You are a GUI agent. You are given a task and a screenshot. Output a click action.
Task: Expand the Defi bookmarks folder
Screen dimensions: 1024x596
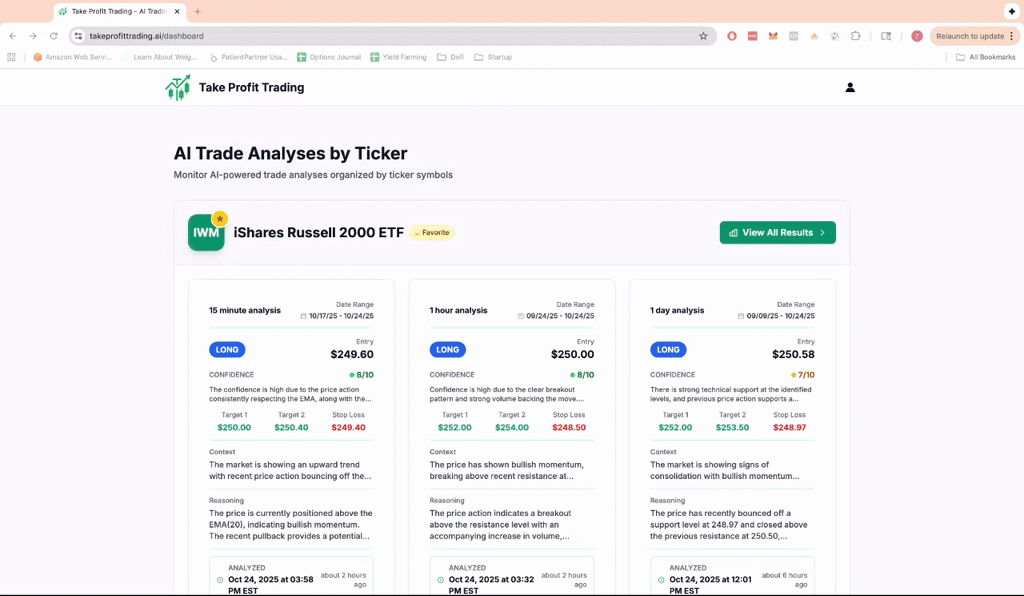coord(450,57)
